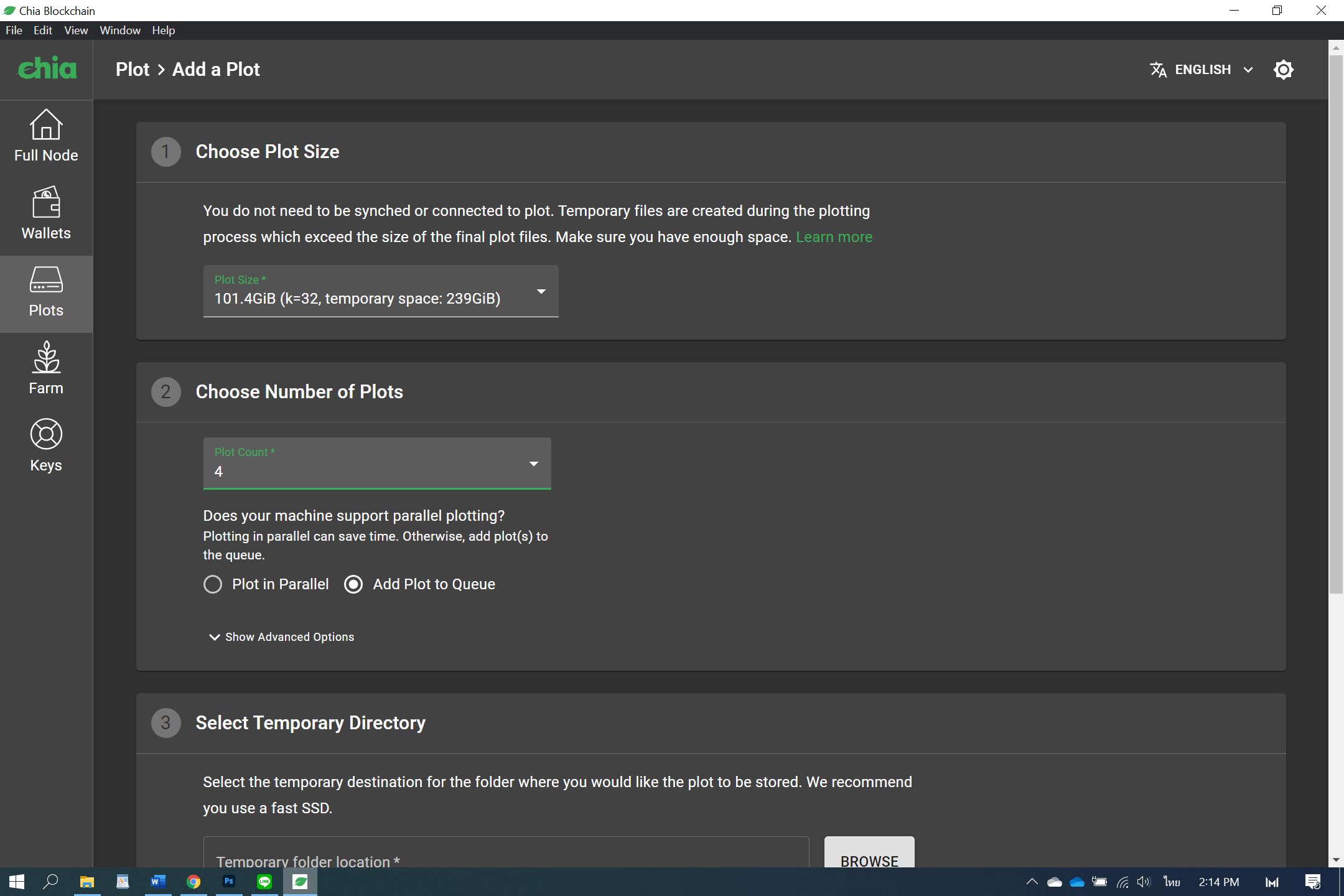Click the Chia app taskbar icon
1344x896 pixels.
click(x=300, y=882)
